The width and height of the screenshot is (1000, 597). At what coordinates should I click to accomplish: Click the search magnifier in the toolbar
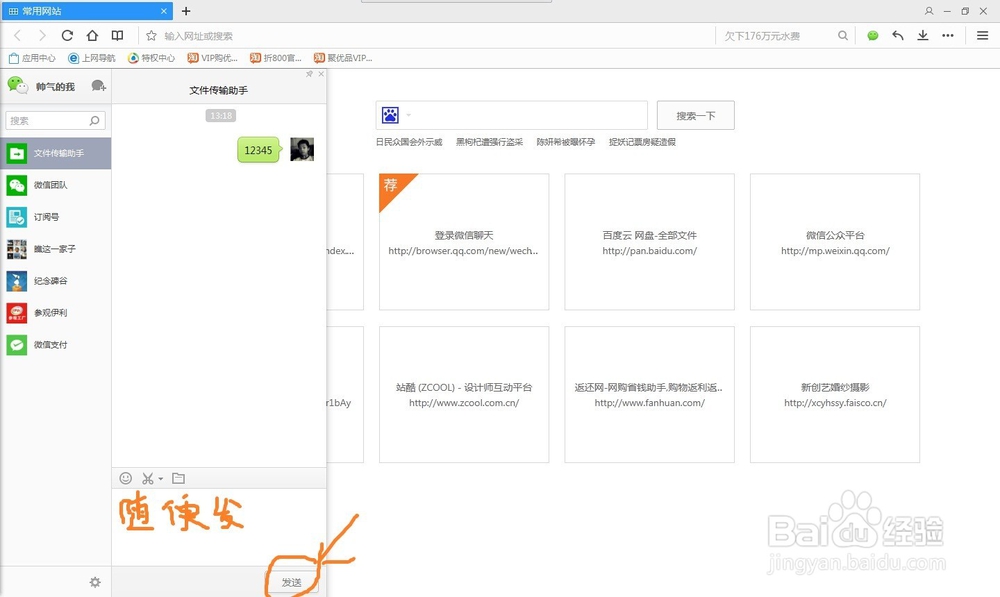click(x=842, y=36)
